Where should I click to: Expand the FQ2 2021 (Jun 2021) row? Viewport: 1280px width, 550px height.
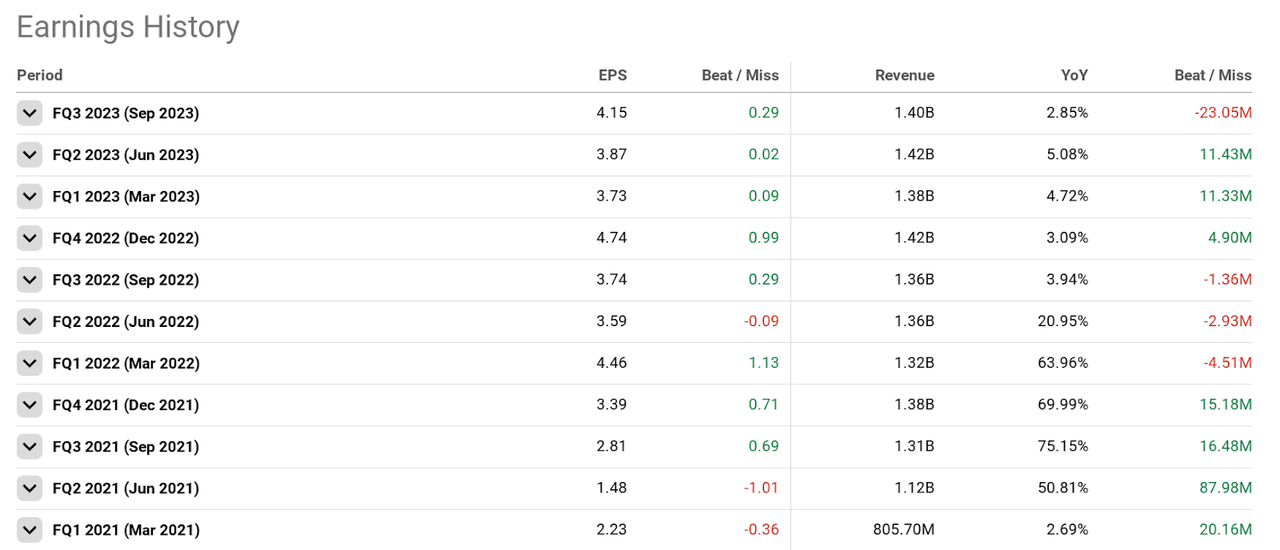[x=30, y=488]
